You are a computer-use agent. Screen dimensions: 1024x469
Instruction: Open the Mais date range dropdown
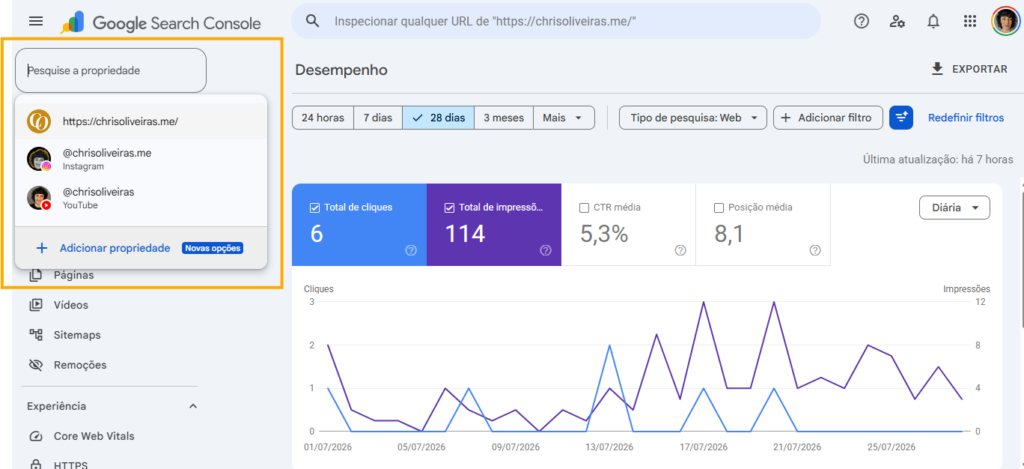click(x=564, y=118)
